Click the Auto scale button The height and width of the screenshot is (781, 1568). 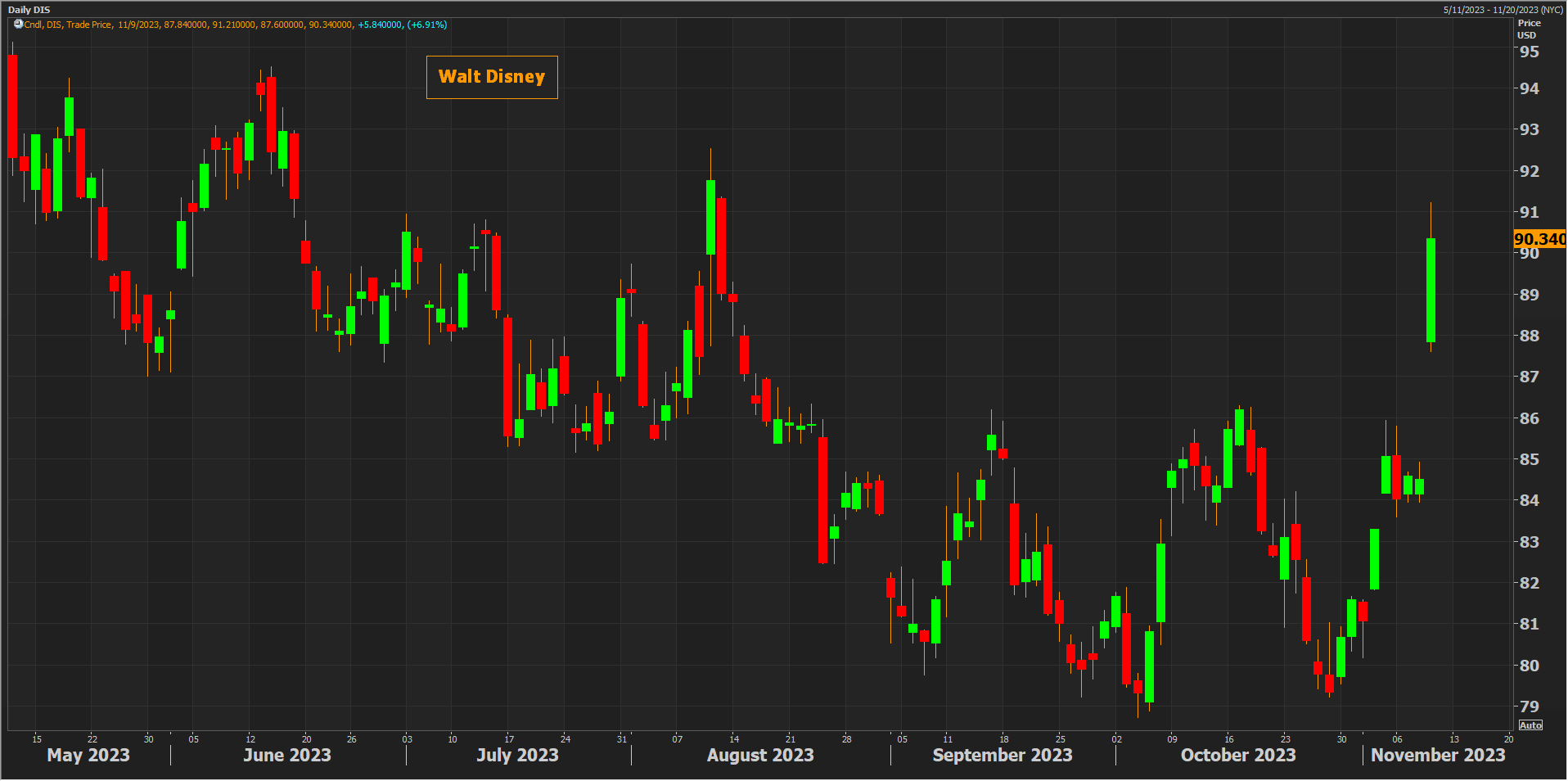click(x=1530, y=725)
